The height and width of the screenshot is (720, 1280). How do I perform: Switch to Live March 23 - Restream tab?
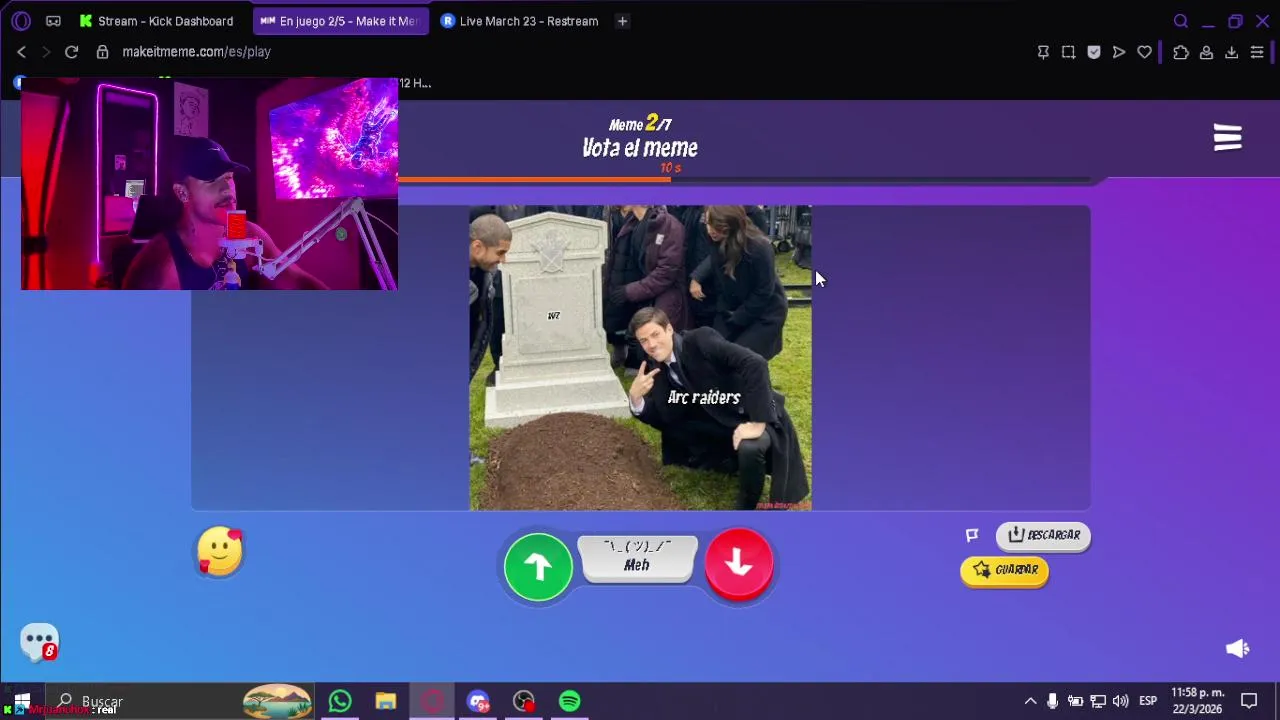pos(519,21)
